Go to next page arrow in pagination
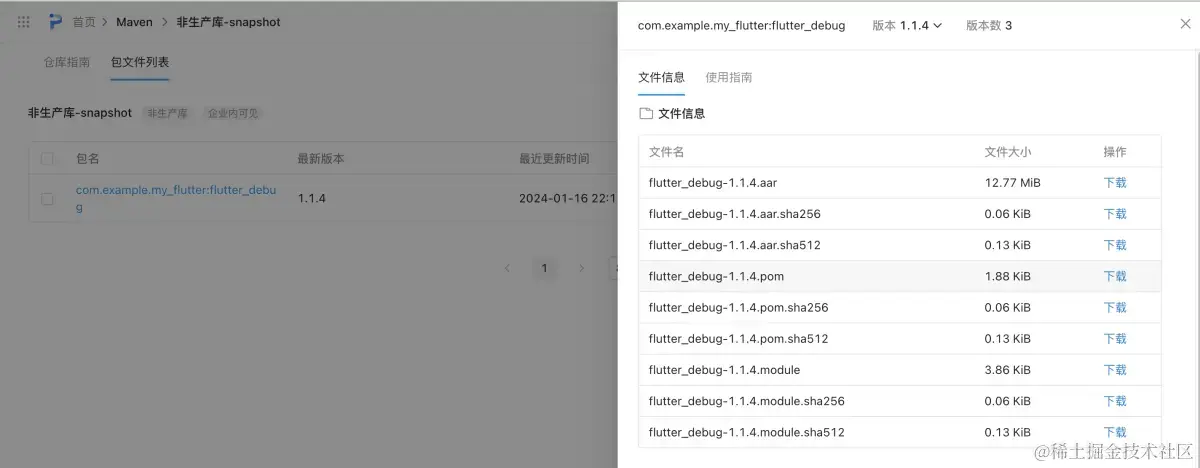1200x468 pixels. click(x=581, y=268)
